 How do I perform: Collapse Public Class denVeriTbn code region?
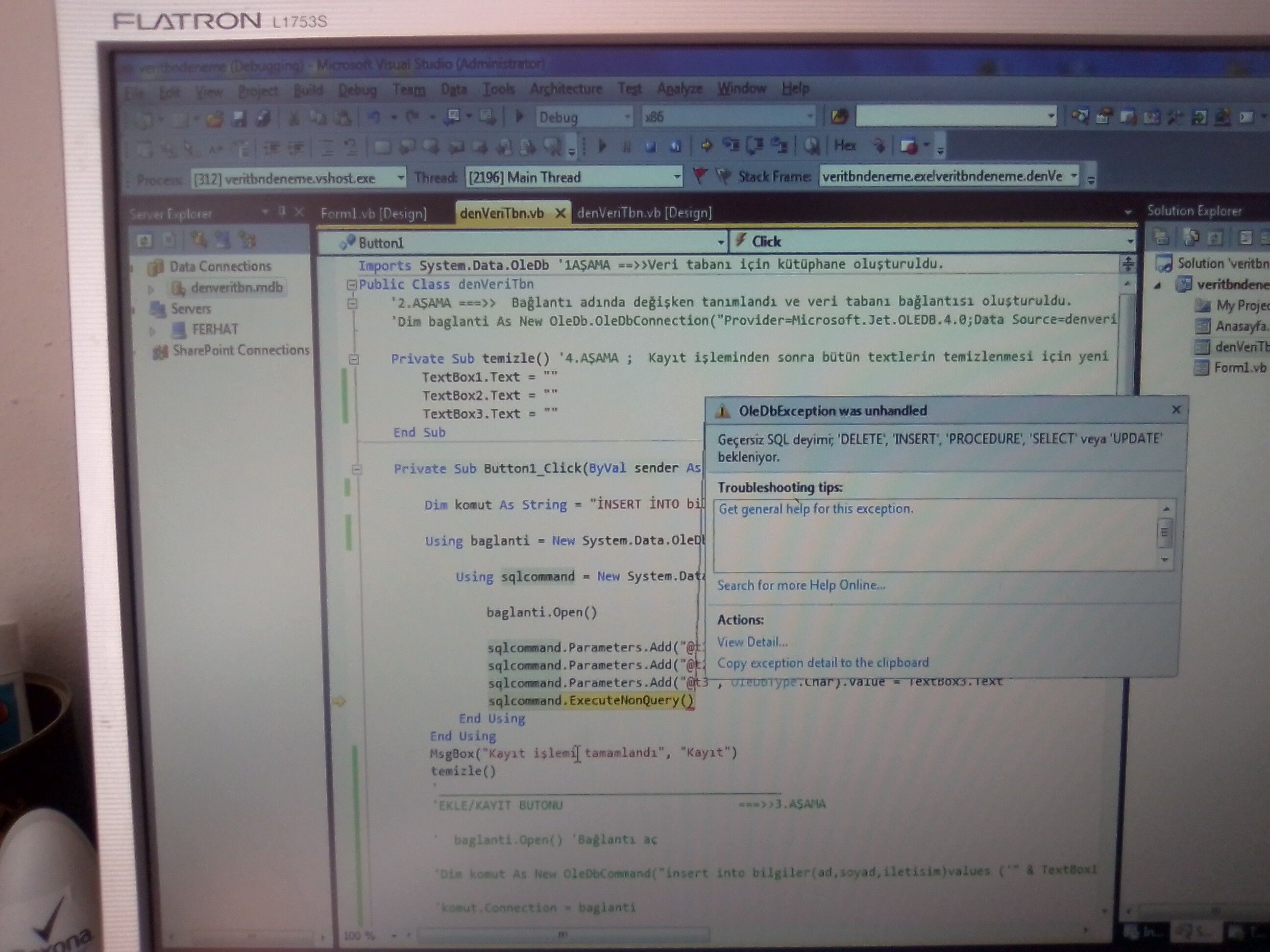pos(351,284)
